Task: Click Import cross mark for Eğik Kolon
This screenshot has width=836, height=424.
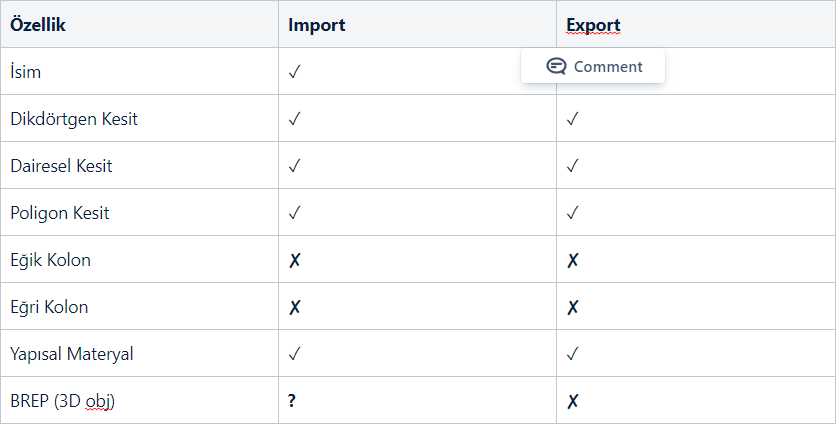Action: tap(295, 260)
